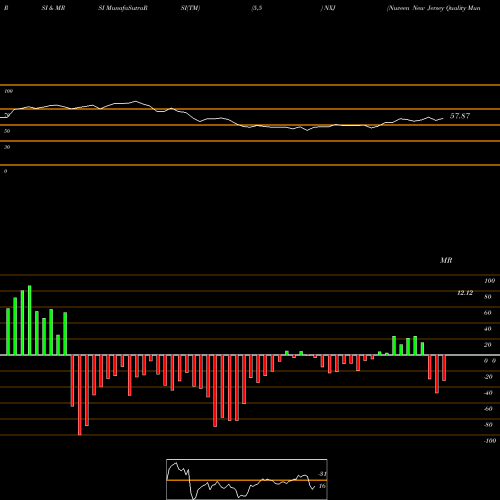This screenshot has width=500, height=500.
Task: Click the 0 label on RSI axis
Action: [5, 171]
